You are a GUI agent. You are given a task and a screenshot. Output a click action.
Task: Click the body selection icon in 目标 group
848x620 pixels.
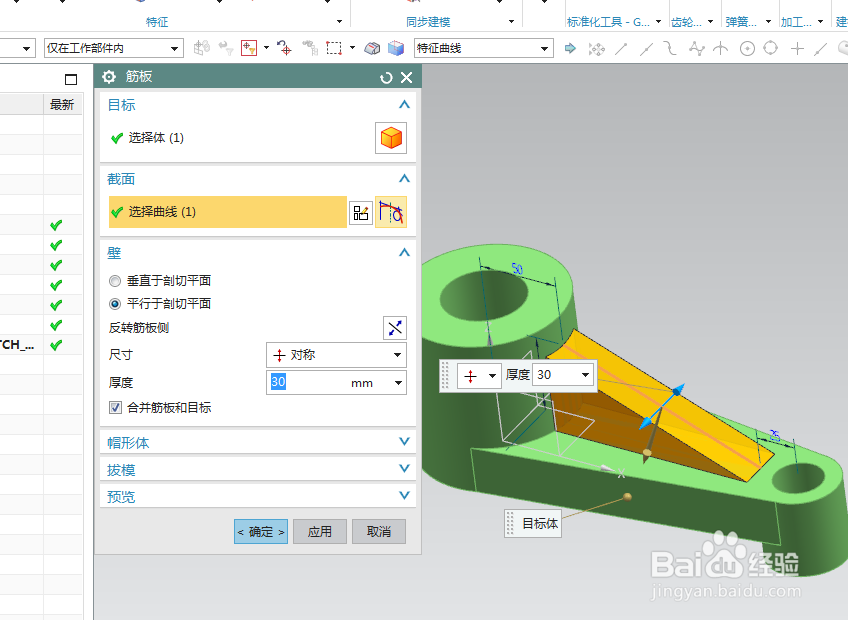pos(391,137)
